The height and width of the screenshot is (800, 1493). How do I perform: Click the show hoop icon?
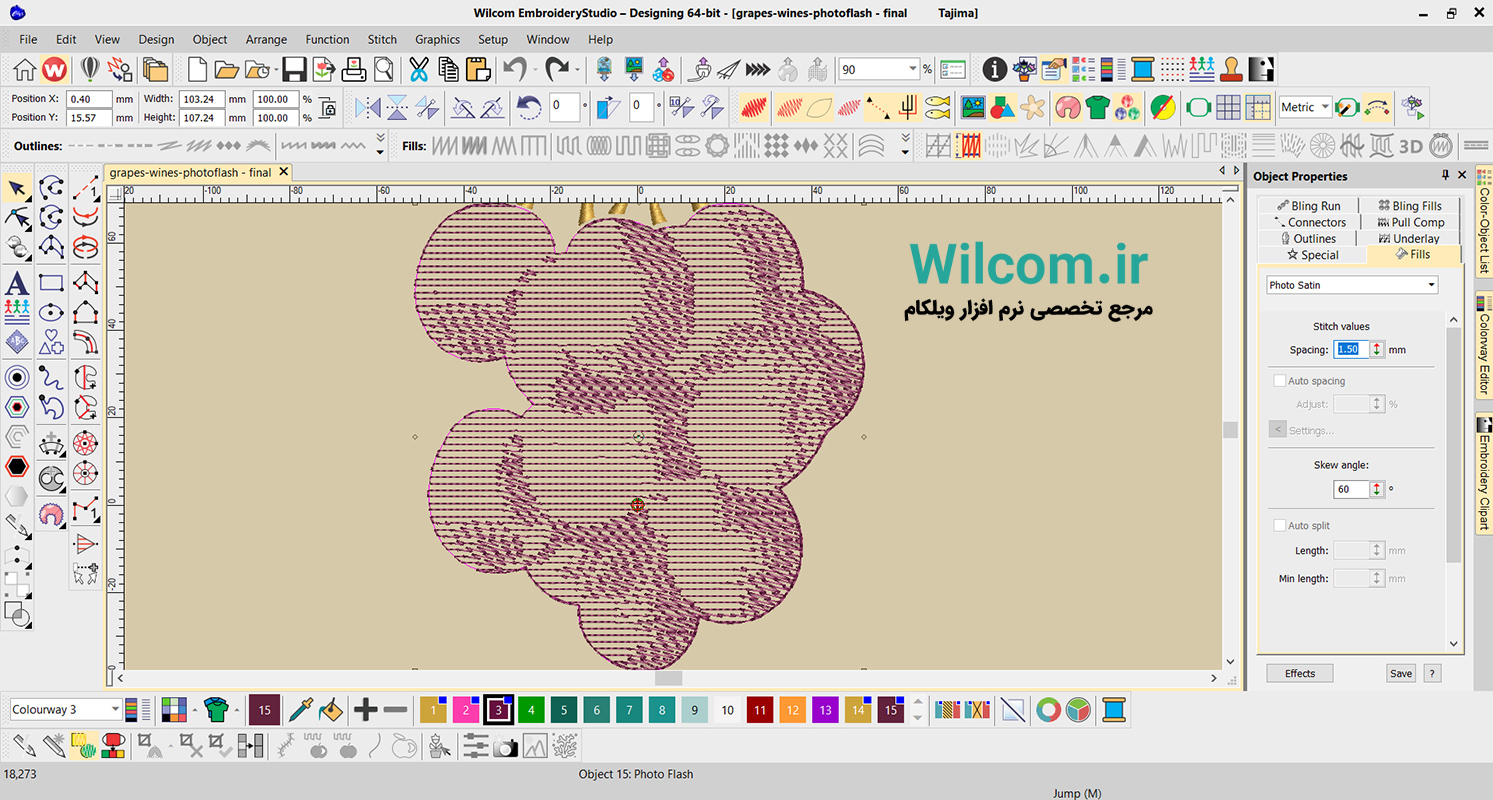(1198, 107)
